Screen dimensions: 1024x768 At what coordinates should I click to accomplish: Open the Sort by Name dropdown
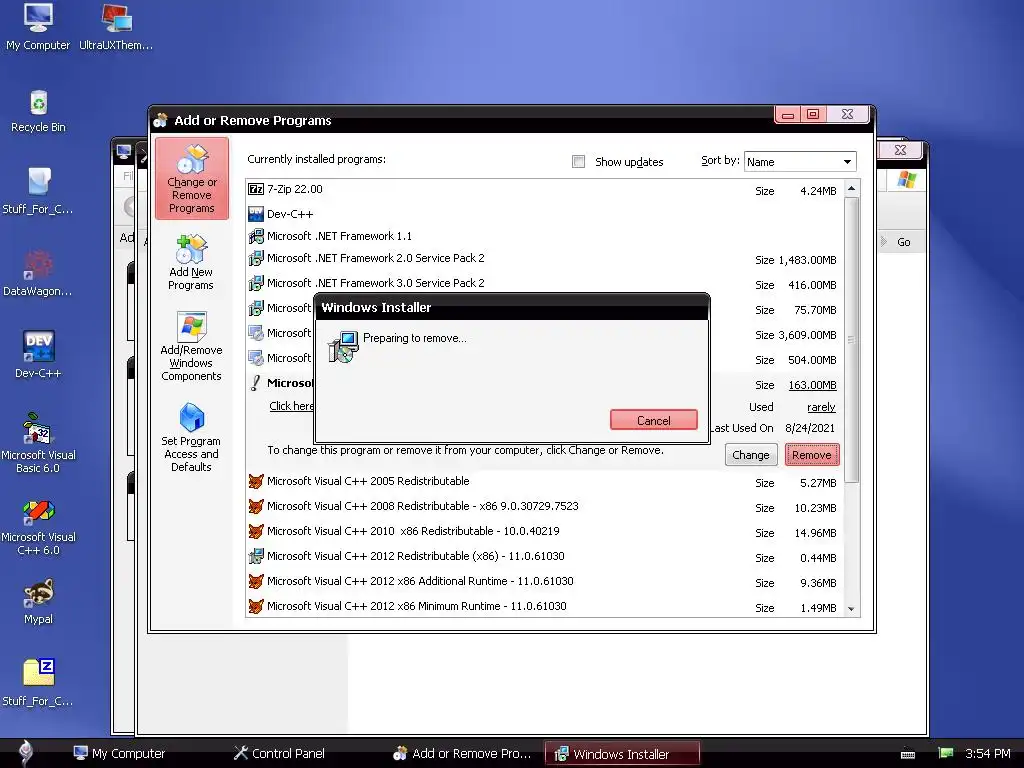click(x=800, y=161)
